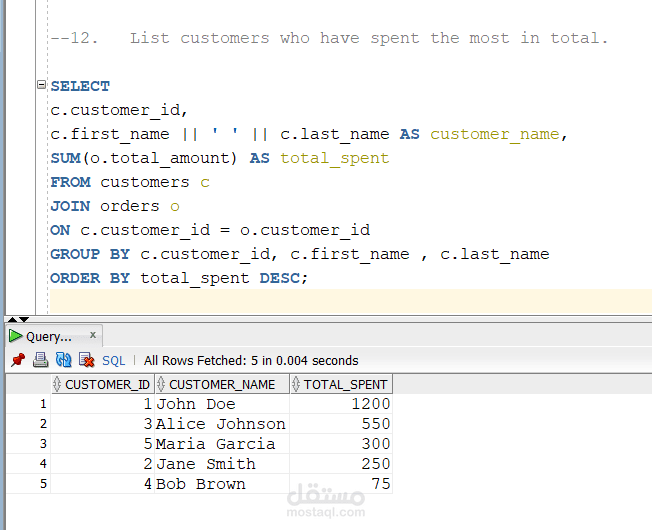Image resolution: width=652 pixels, height=530 pixels.
Task: Click the sort icon on CUSTOMER_NAME column
Action: point(162,384)
